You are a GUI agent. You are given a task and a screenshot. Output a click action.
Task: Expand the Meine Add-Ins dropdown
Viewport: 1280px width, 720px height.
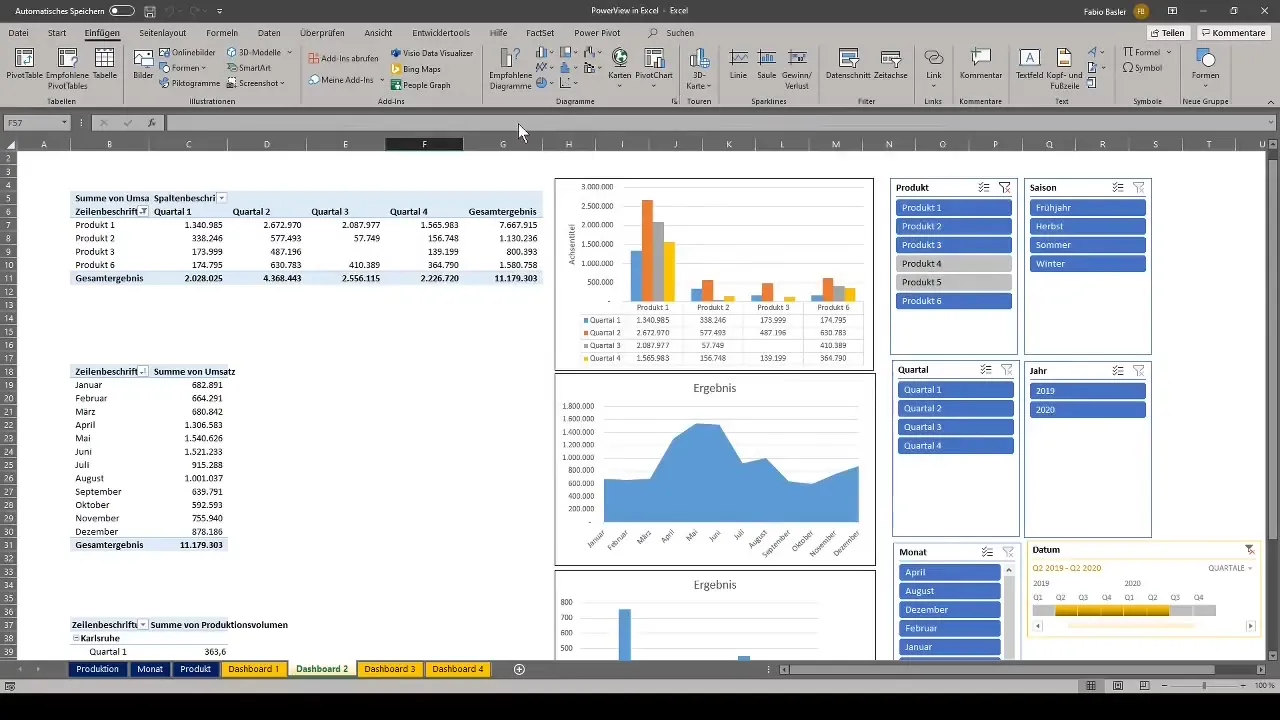coord(382,79)
